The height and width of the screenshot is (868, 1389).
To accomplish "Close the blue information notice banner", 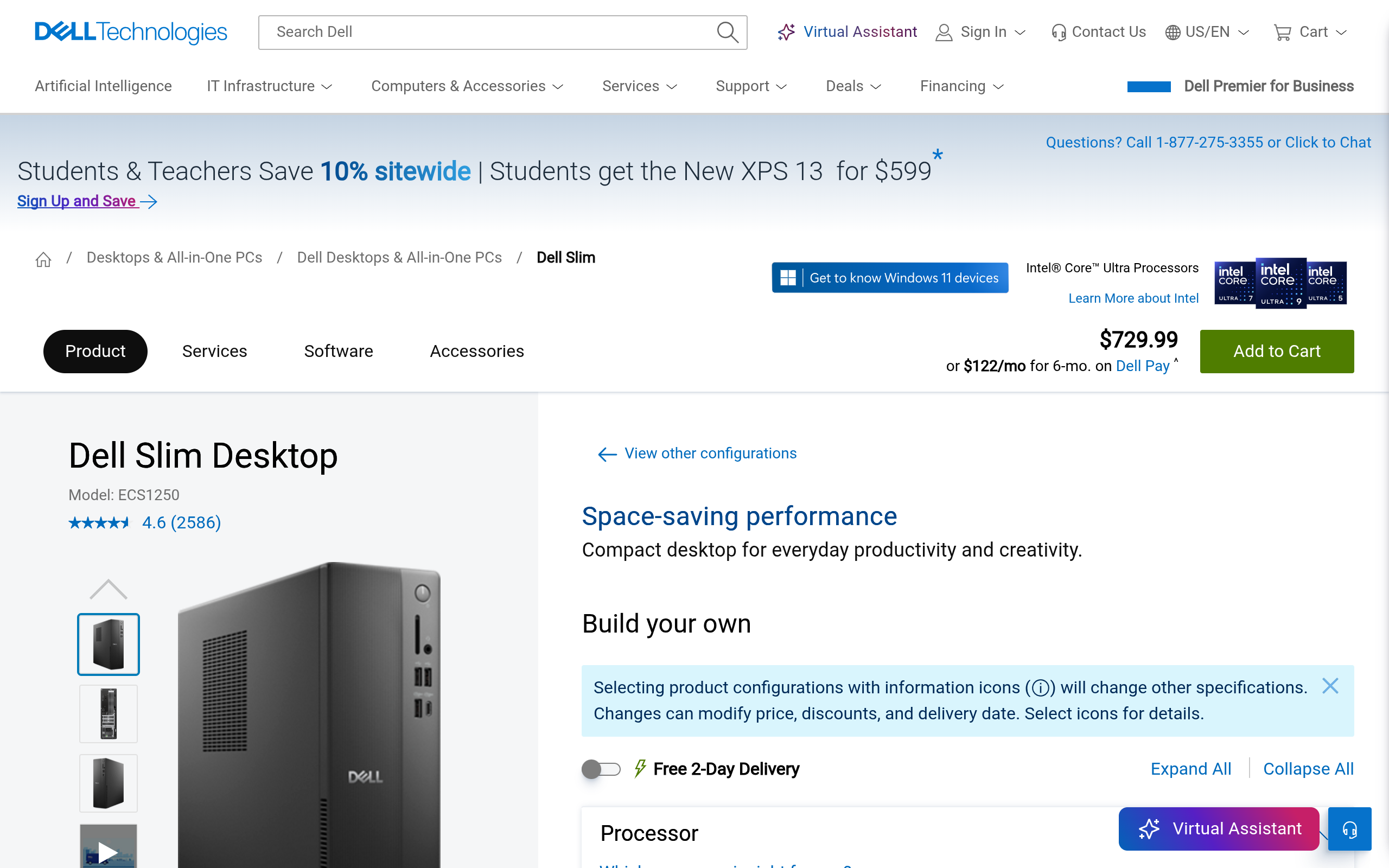I will coord(1330,686).
